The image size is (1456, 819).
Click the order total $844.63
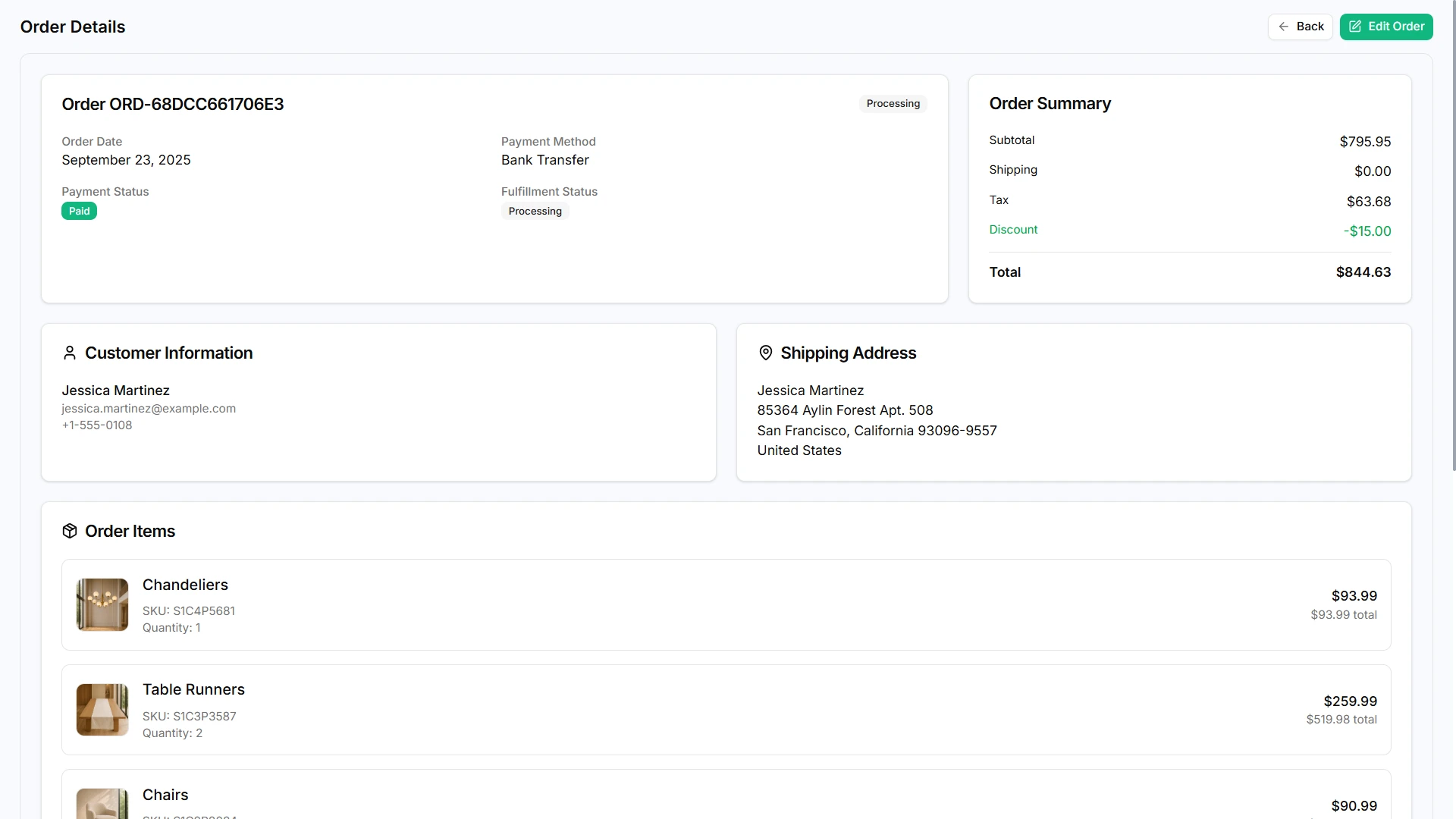1363,272
